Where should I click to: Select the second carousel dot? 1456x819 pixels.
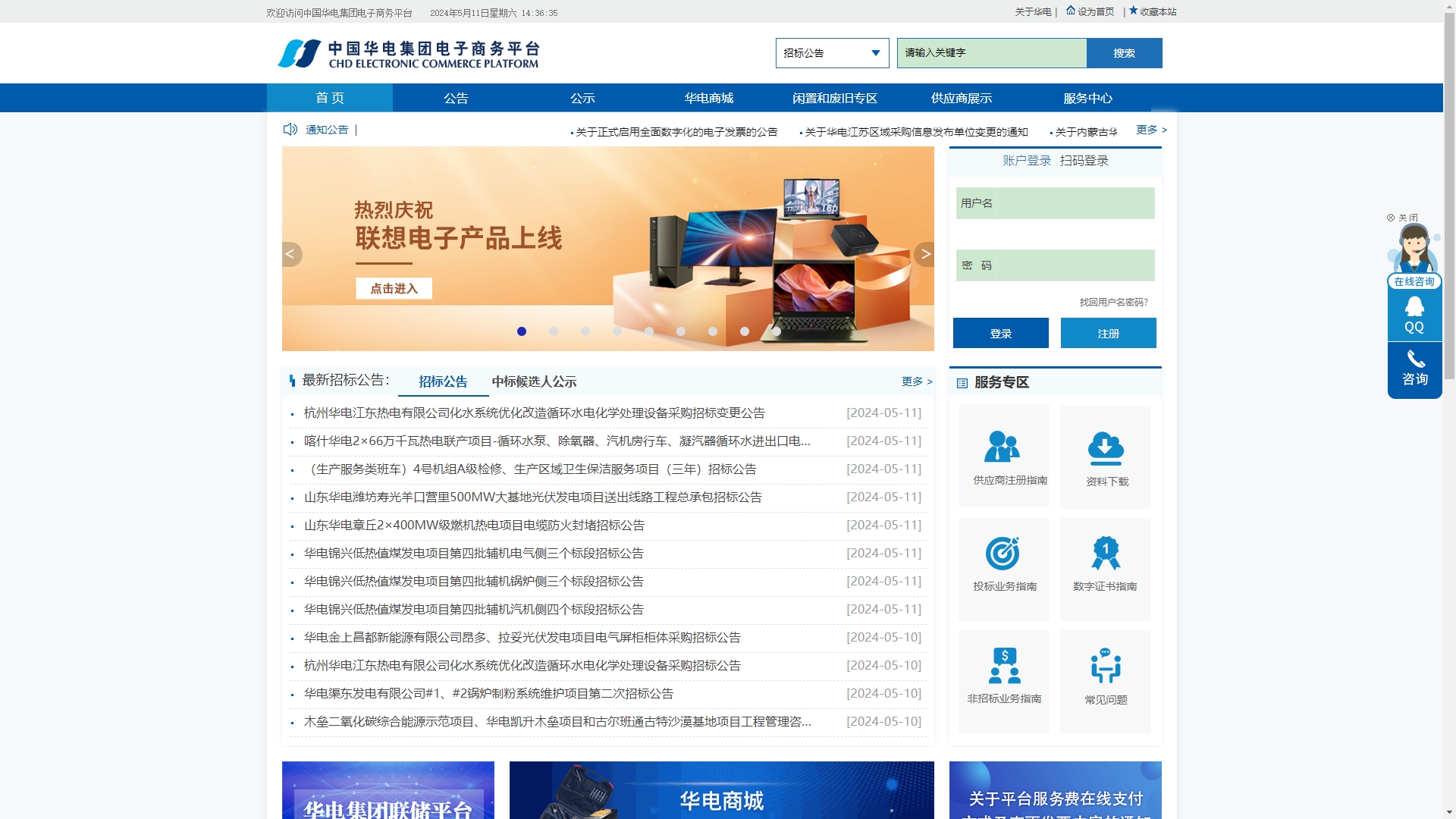coord(554,331)
